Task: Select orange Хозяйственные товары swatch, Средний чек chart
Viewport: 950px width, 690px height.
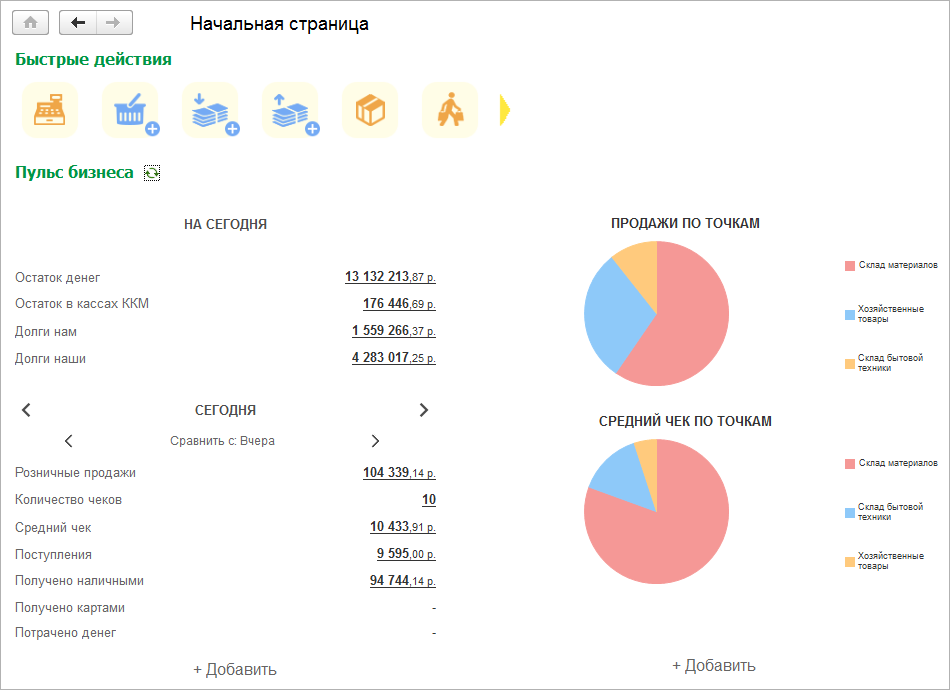Action: [x=850, y=562]
